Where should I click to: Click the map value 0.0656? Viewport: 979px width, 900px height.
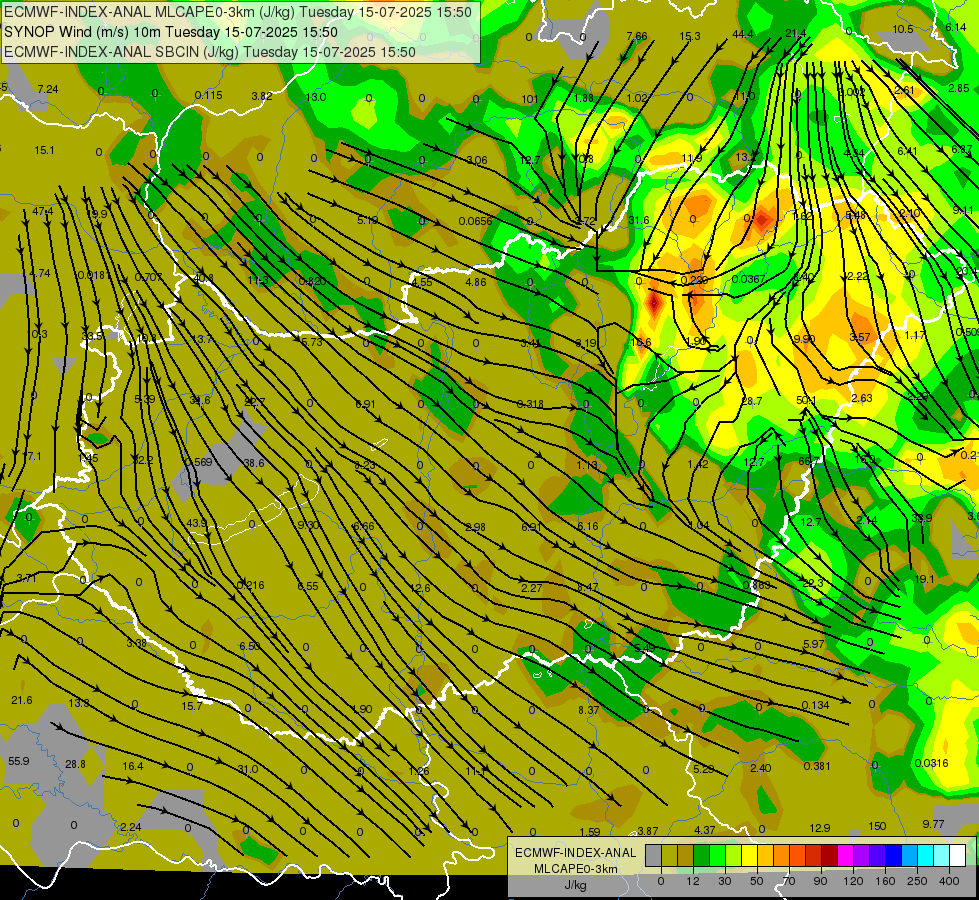[475, 221]
